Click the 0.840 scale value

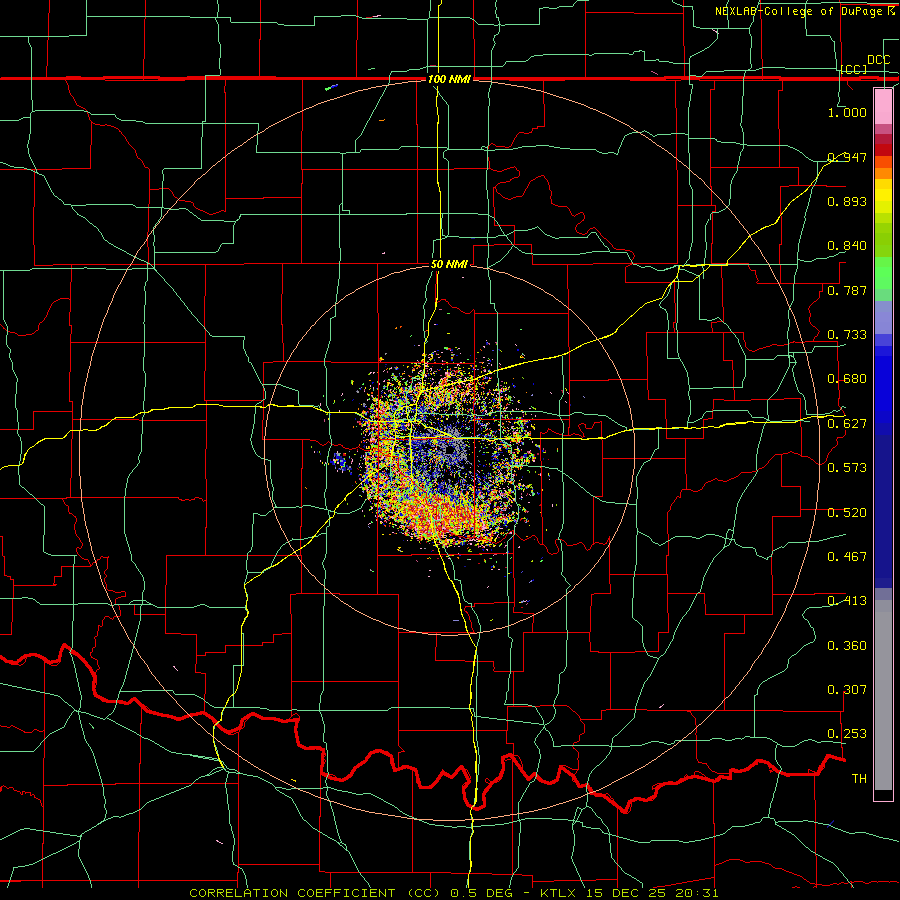click(847, 246)
